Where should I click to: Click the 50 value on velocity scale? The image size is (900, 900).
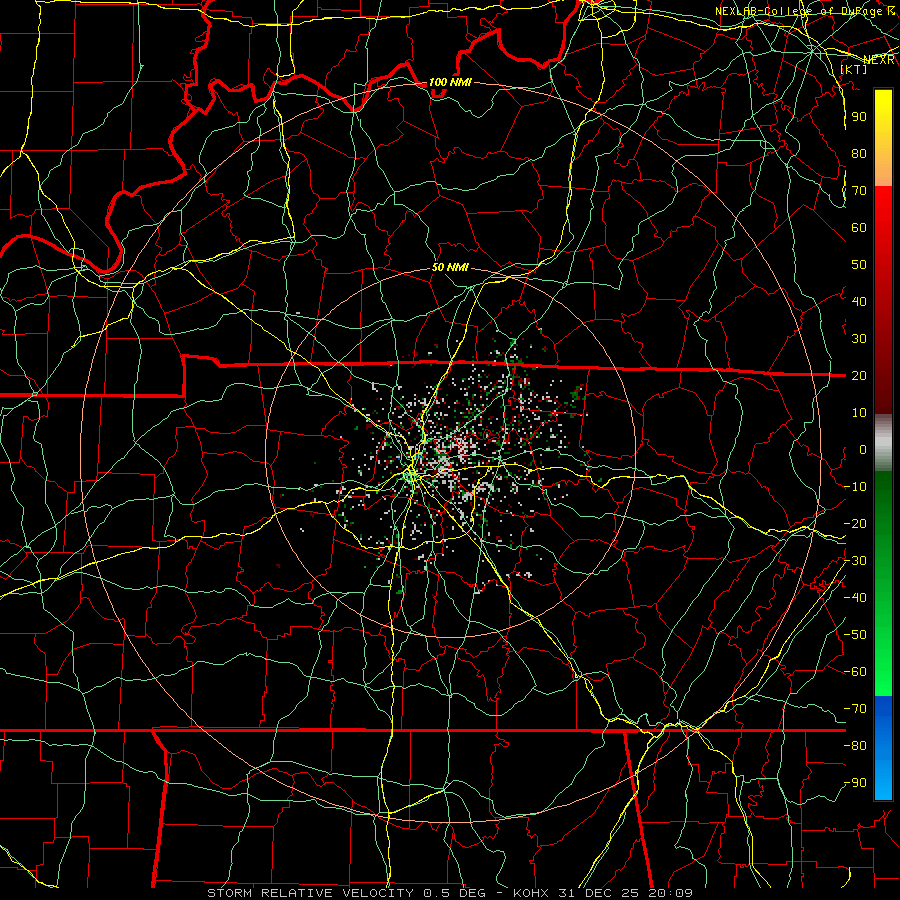click(x=859, y=265)
